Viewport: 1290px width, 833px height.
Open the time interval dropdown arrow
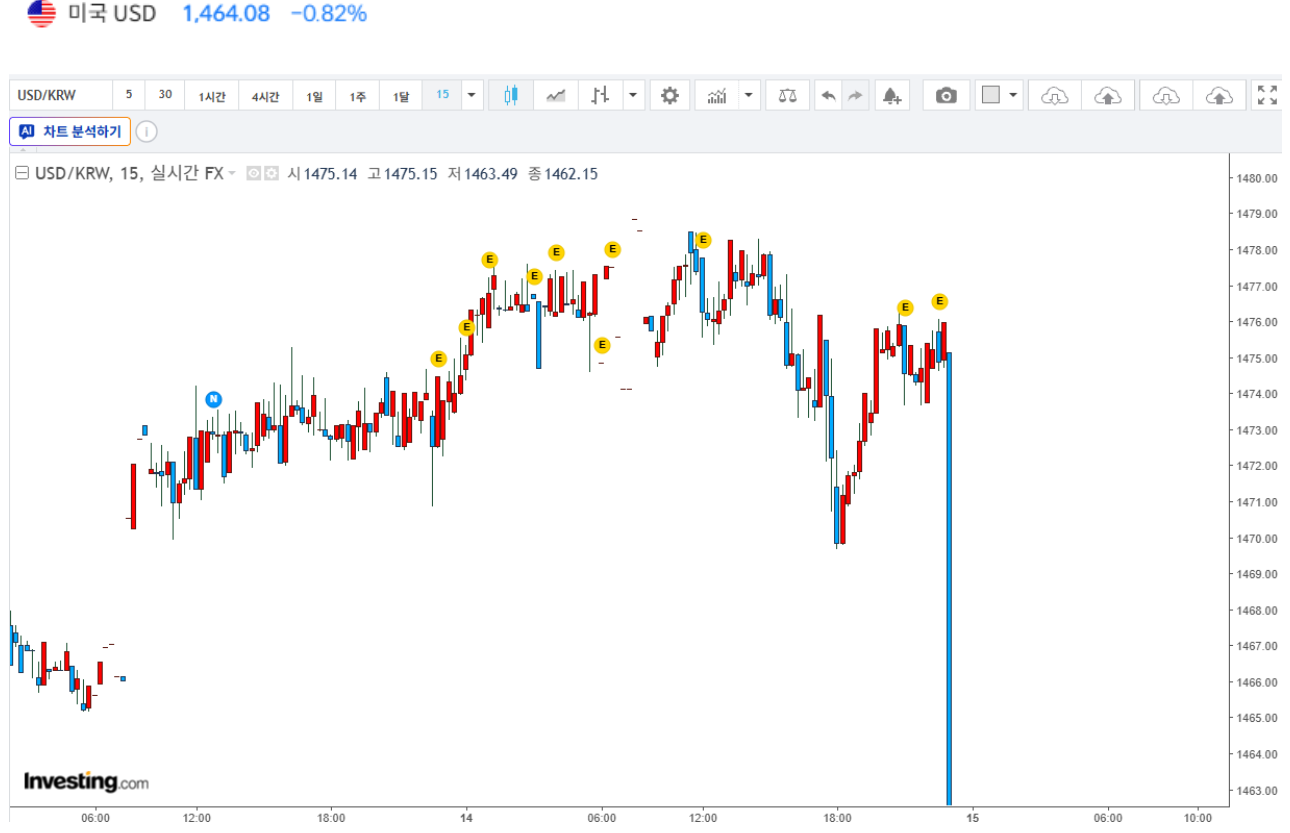[471, 96]
